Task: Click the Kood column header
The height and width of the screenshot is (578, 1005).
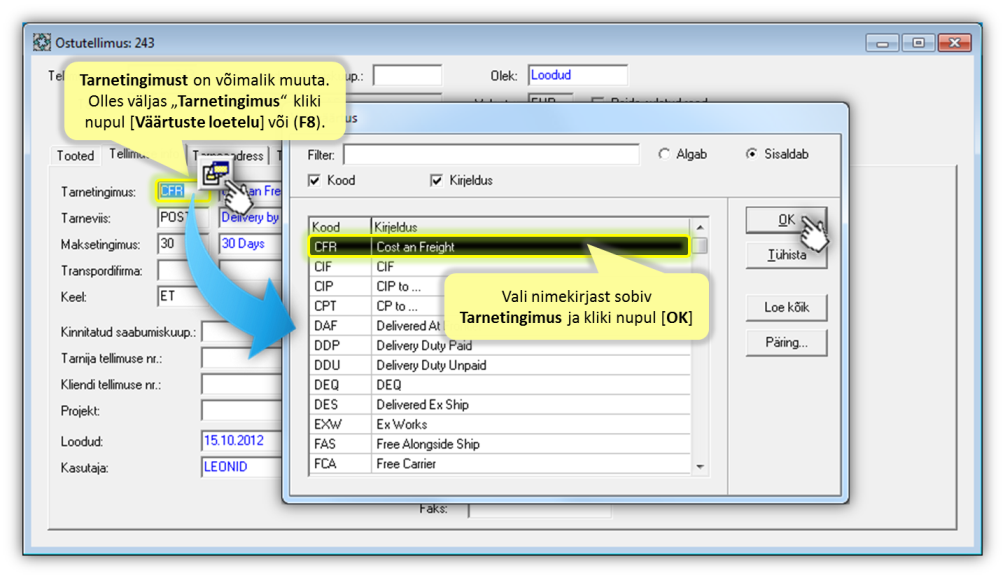Action: point(340,227)
